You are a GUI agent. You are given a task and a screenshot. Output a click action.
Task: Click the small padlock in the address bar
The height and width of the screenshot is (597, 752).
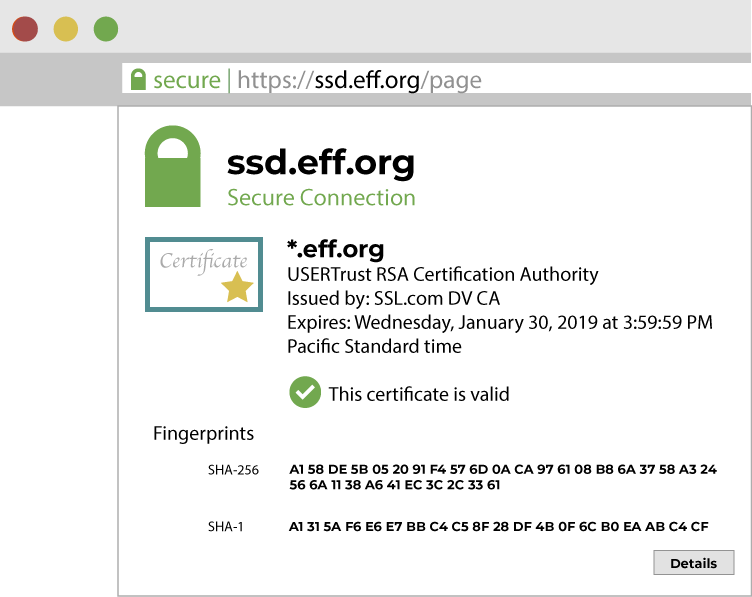[138, 80]
